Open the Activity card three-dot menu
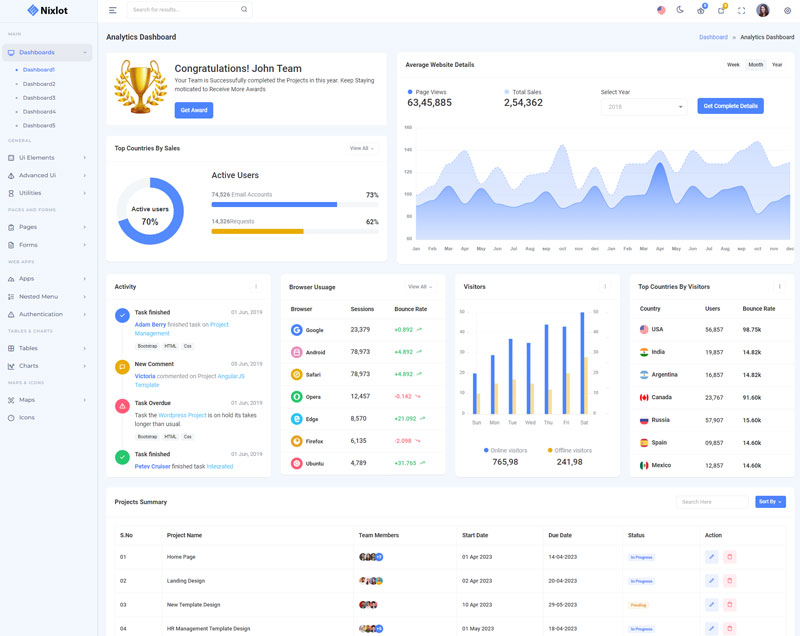The width and height of the screenshot is (800, 636). (256, 286)
